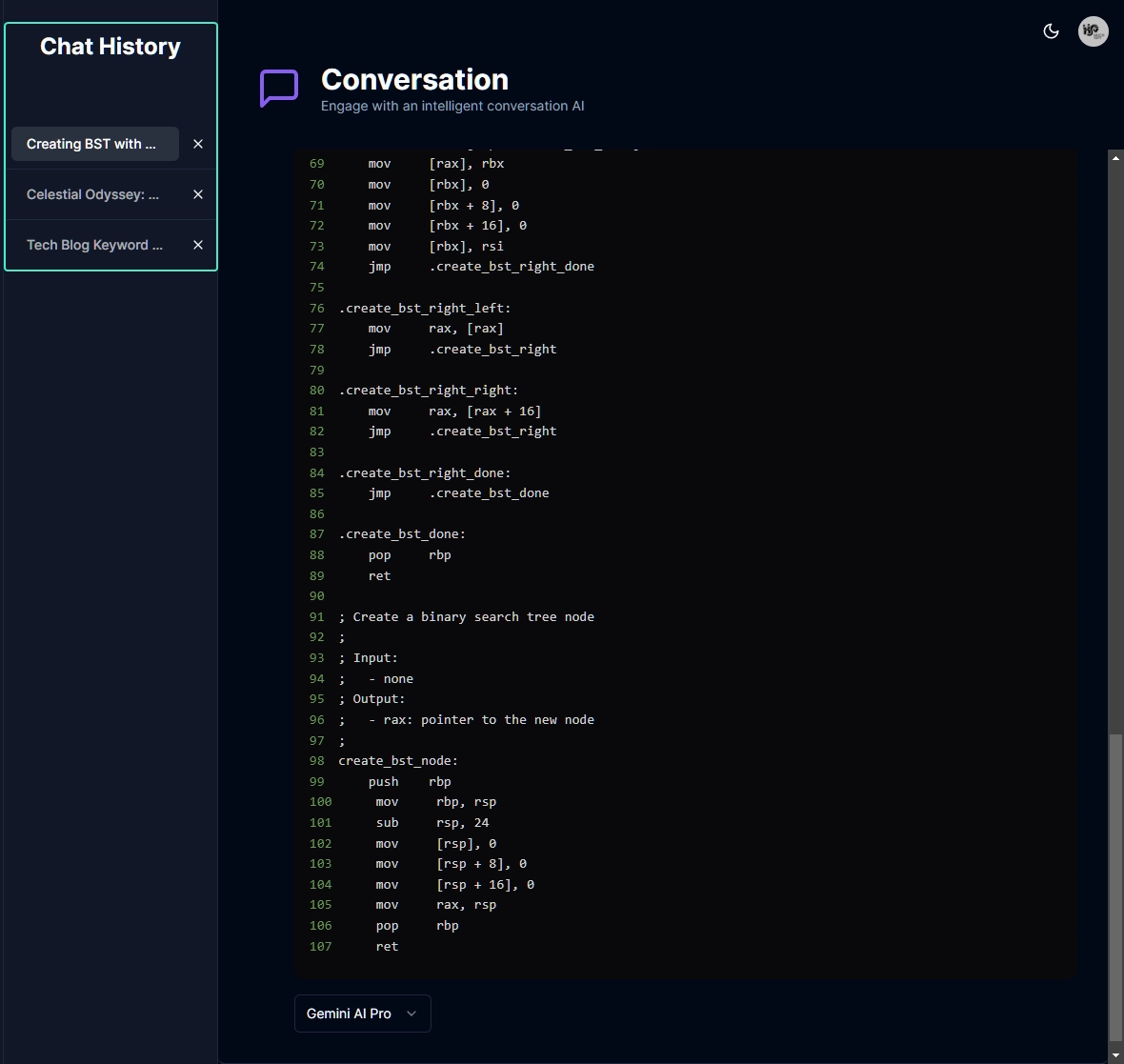This screenshot has height=1064, width=1124.
Task: Close the 'Creating BST with ...' chat
Action: tap(197, 144)
